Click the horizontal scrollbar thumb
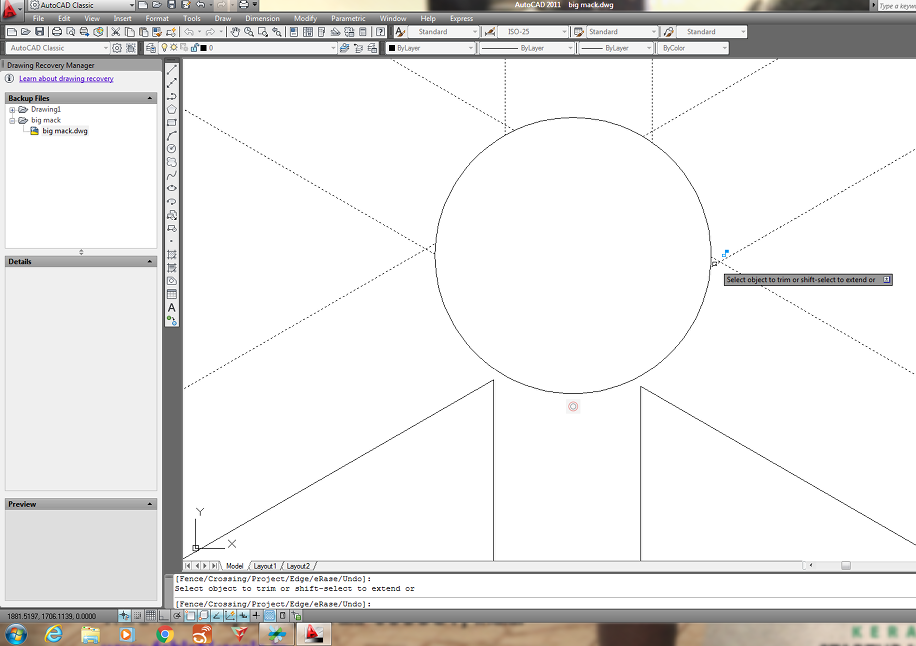 [x=846, y=565]
